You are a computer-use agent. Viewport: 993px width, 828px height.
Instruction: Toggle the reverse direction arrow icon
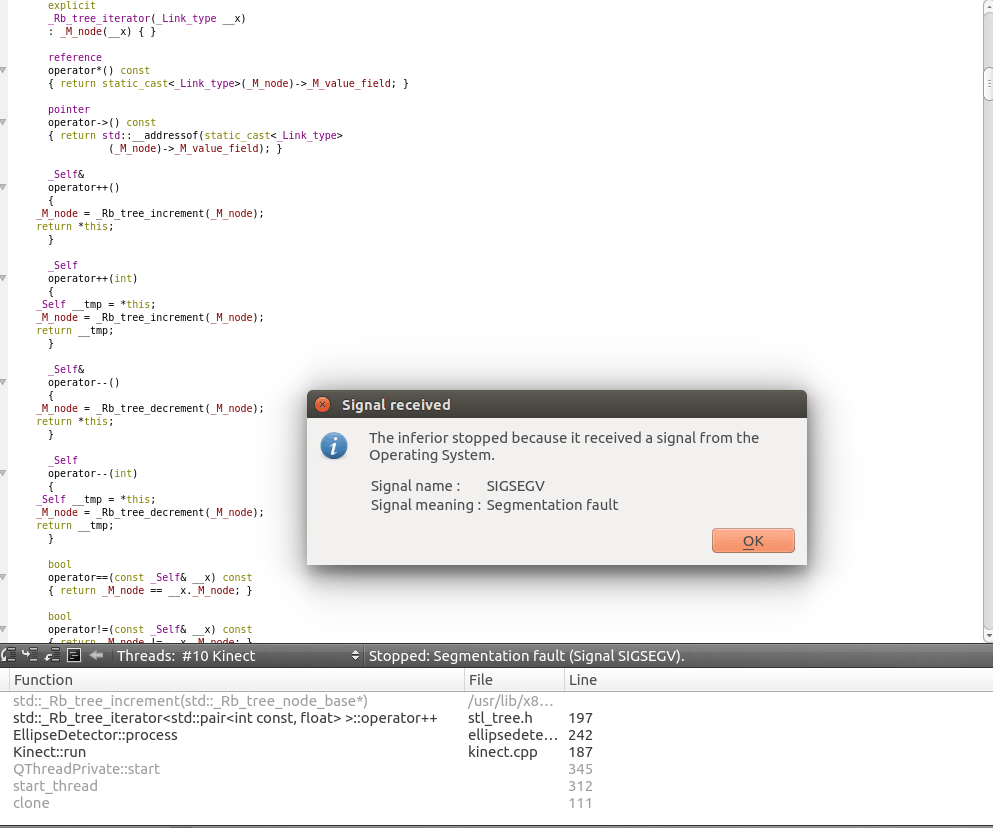96,656
